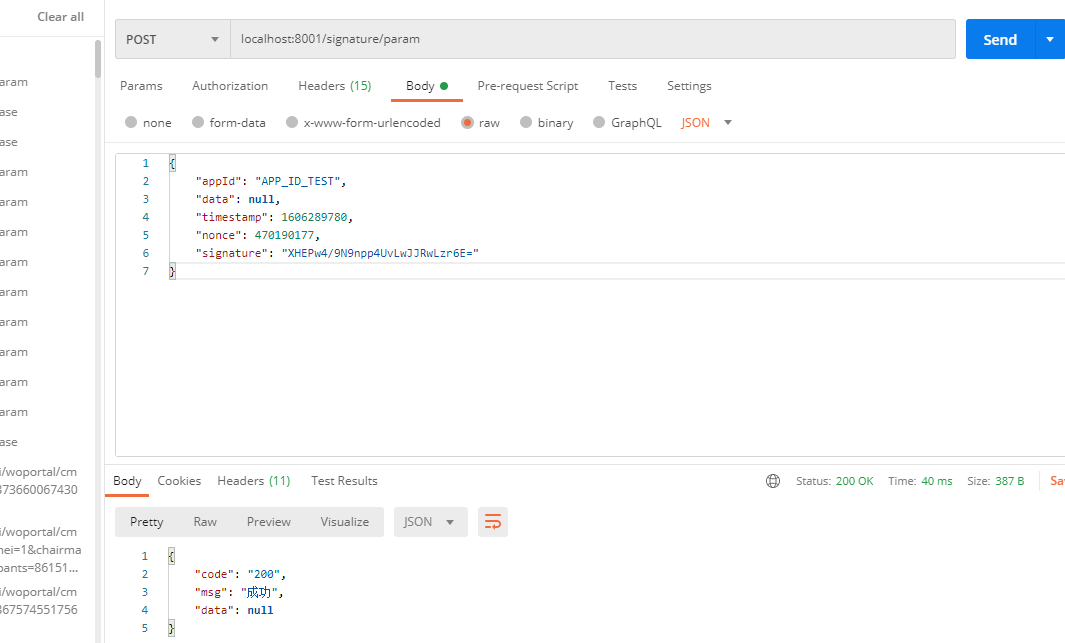Switch response view to Raw
This screenshot has height=643, width=1065.
coord(205,521)
